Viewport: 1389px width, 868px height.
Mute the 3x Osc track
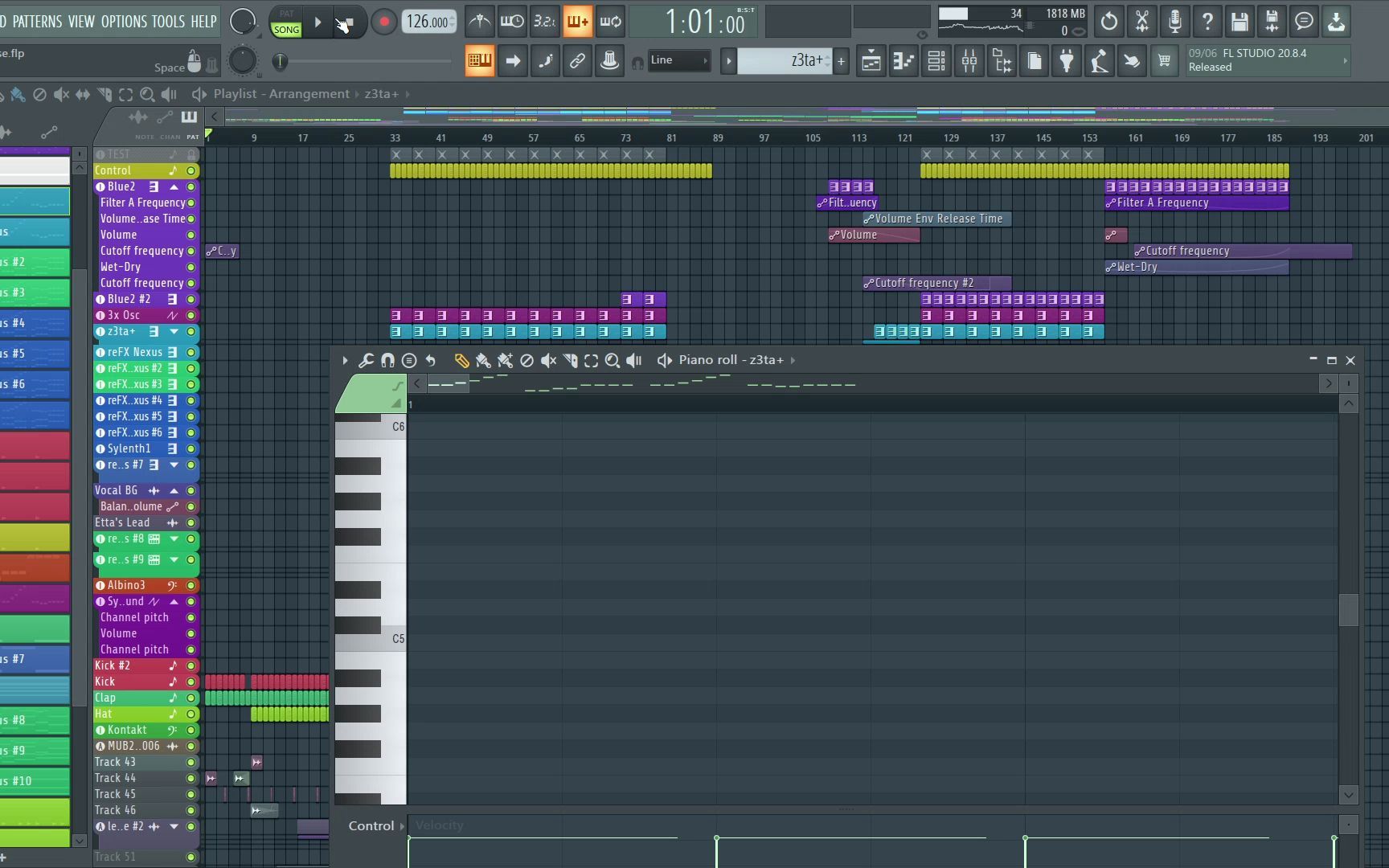click(x=191, y=316)
